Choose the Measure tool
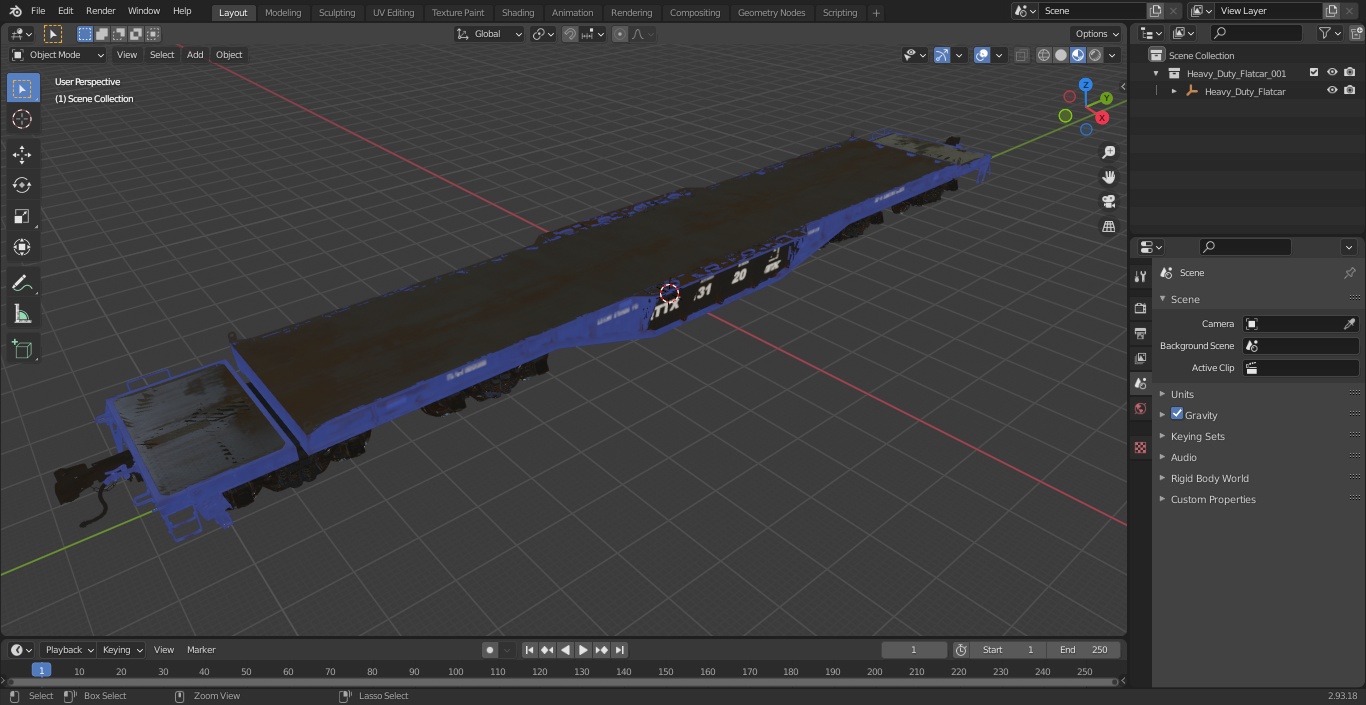This screenshot has width=1366, height=705. point(22,315)
